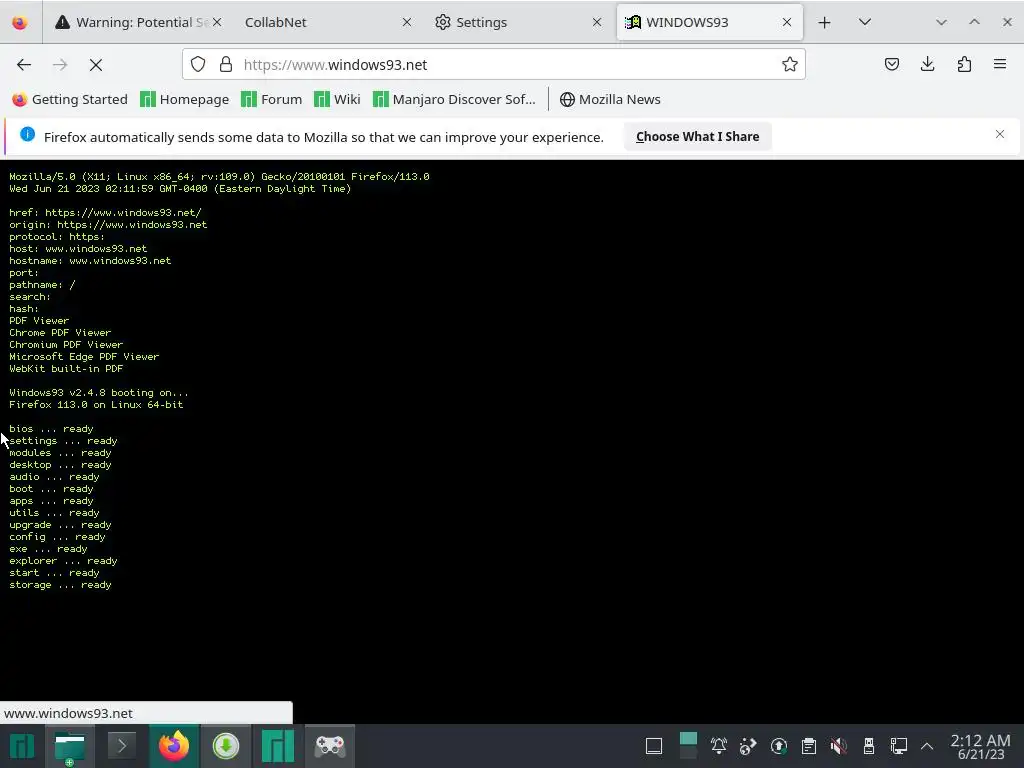
Task: Open Getting Started bookmark
Action: coord(70,99)
